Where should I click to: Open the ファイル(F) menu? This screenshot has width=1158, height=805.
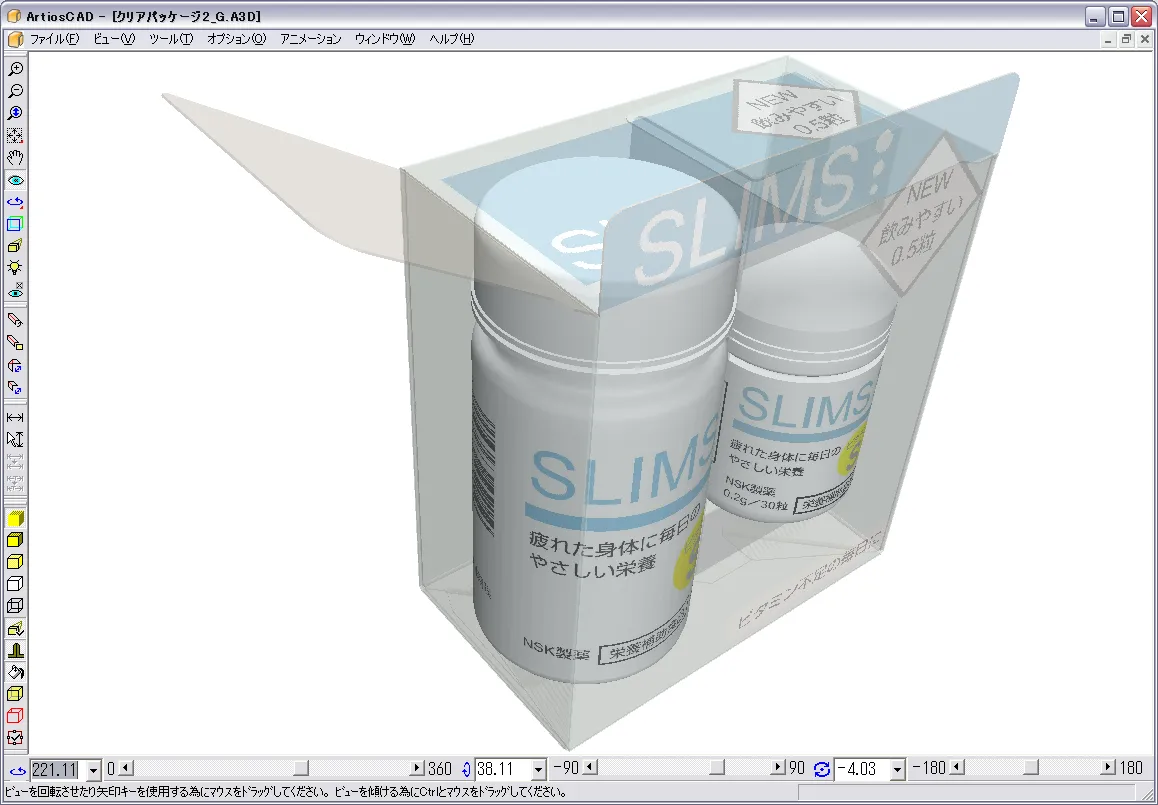(x=54, y=39)
